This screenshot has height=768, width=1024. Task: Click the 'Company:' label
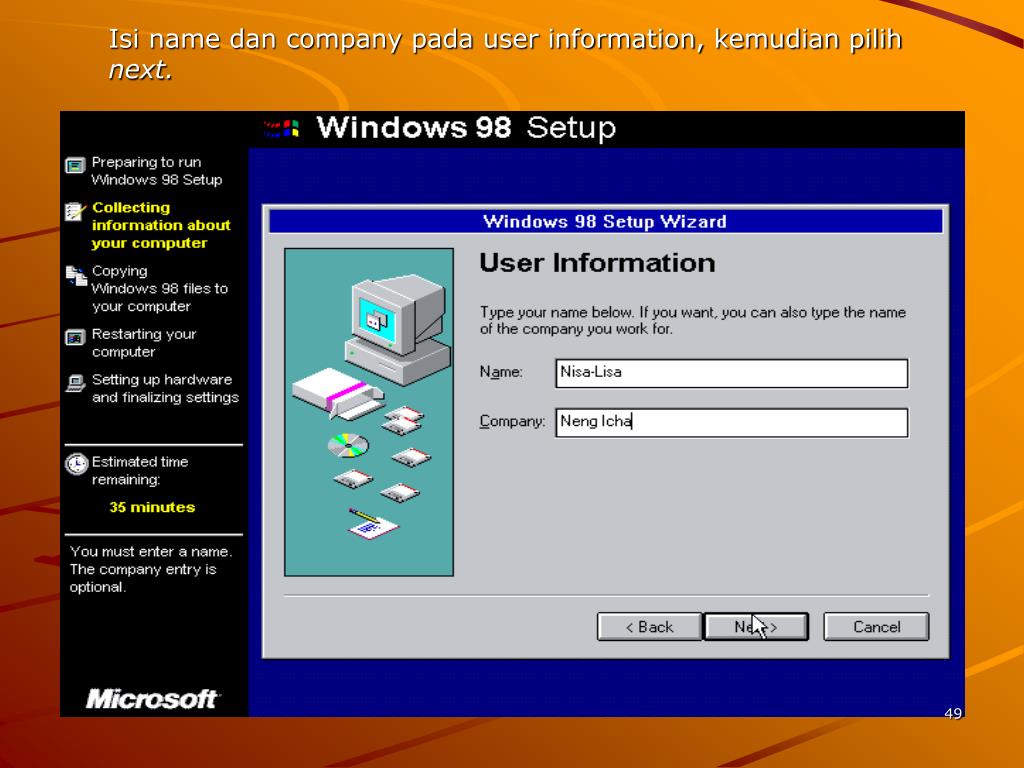pyautogui.click(x=512, y=421)
